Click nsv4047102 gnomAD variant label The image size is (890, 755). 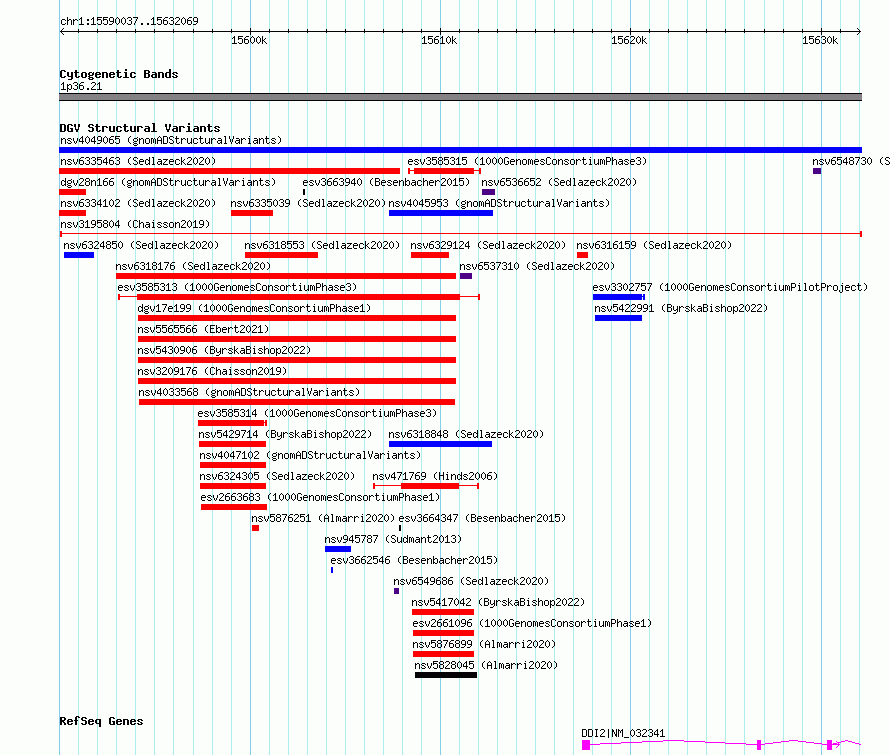[310, 455]
